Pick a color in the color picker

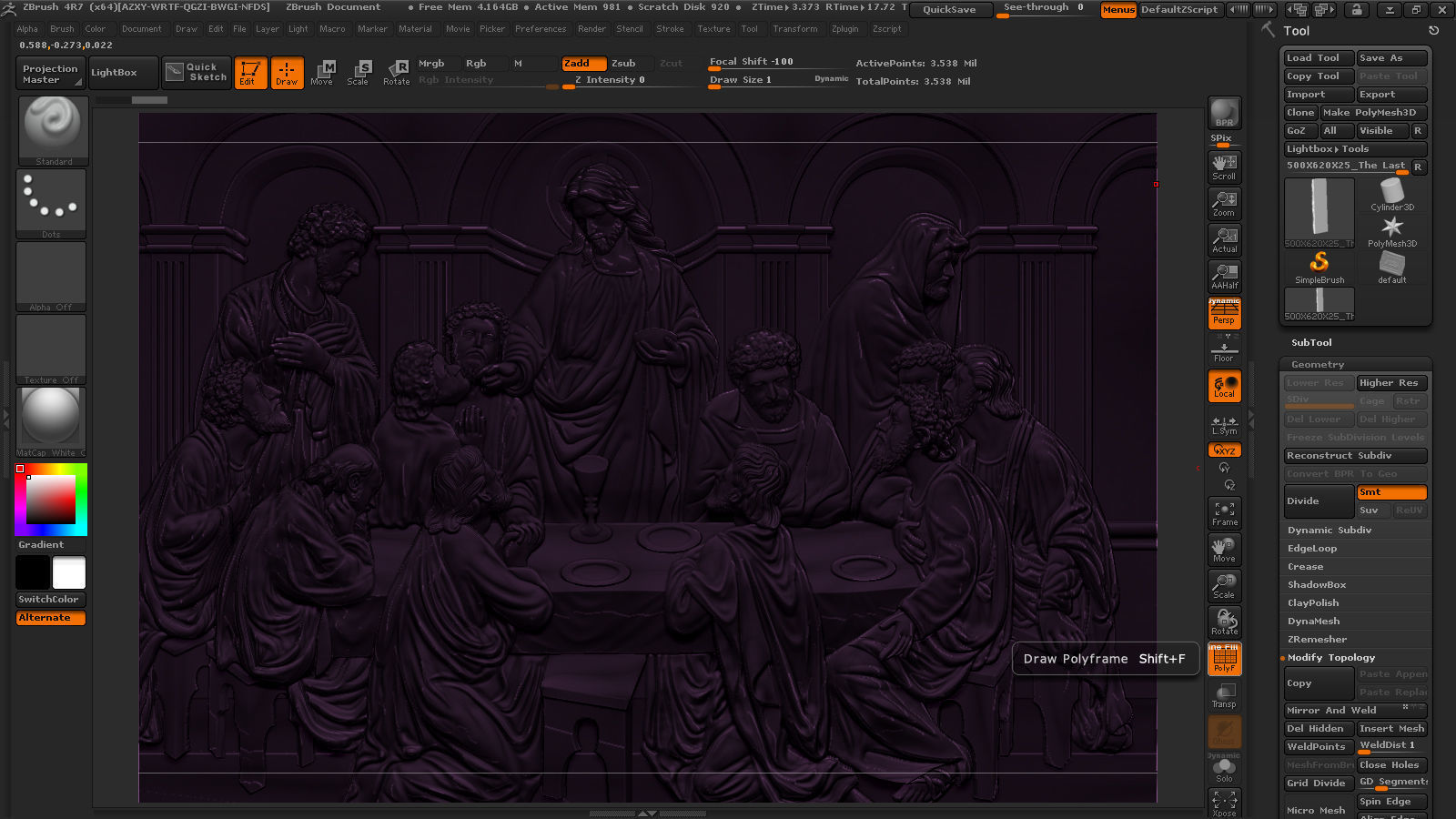coord(51,500)
